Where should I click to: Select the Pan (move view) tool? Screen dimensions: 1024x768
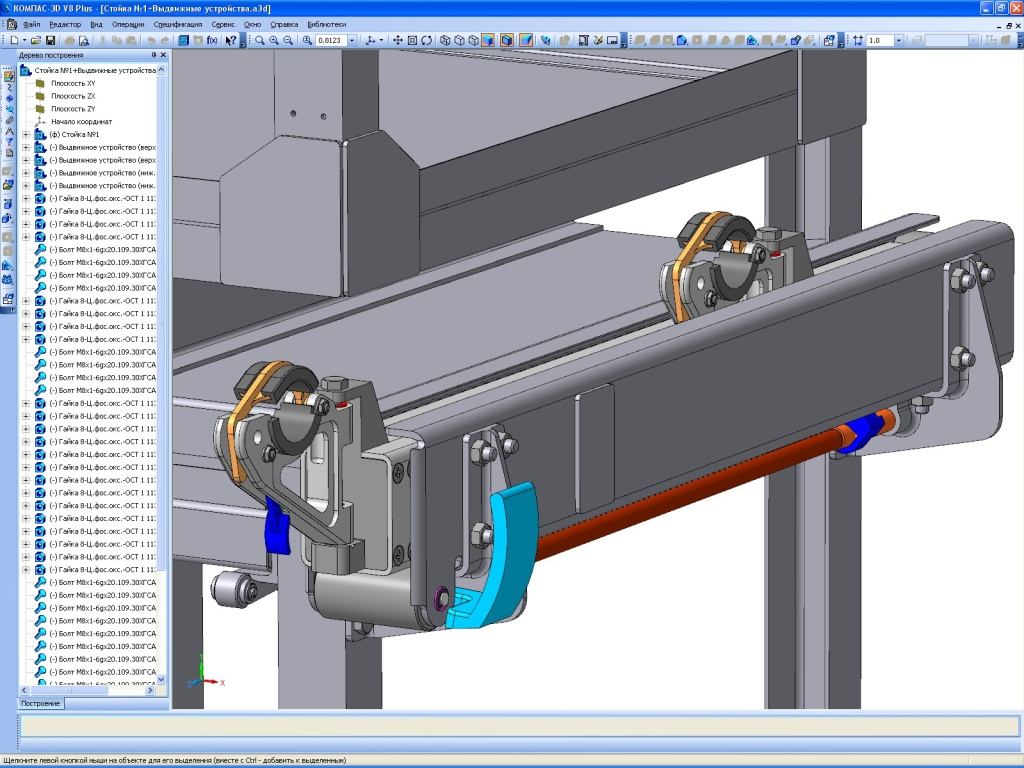tap(397, 40)
